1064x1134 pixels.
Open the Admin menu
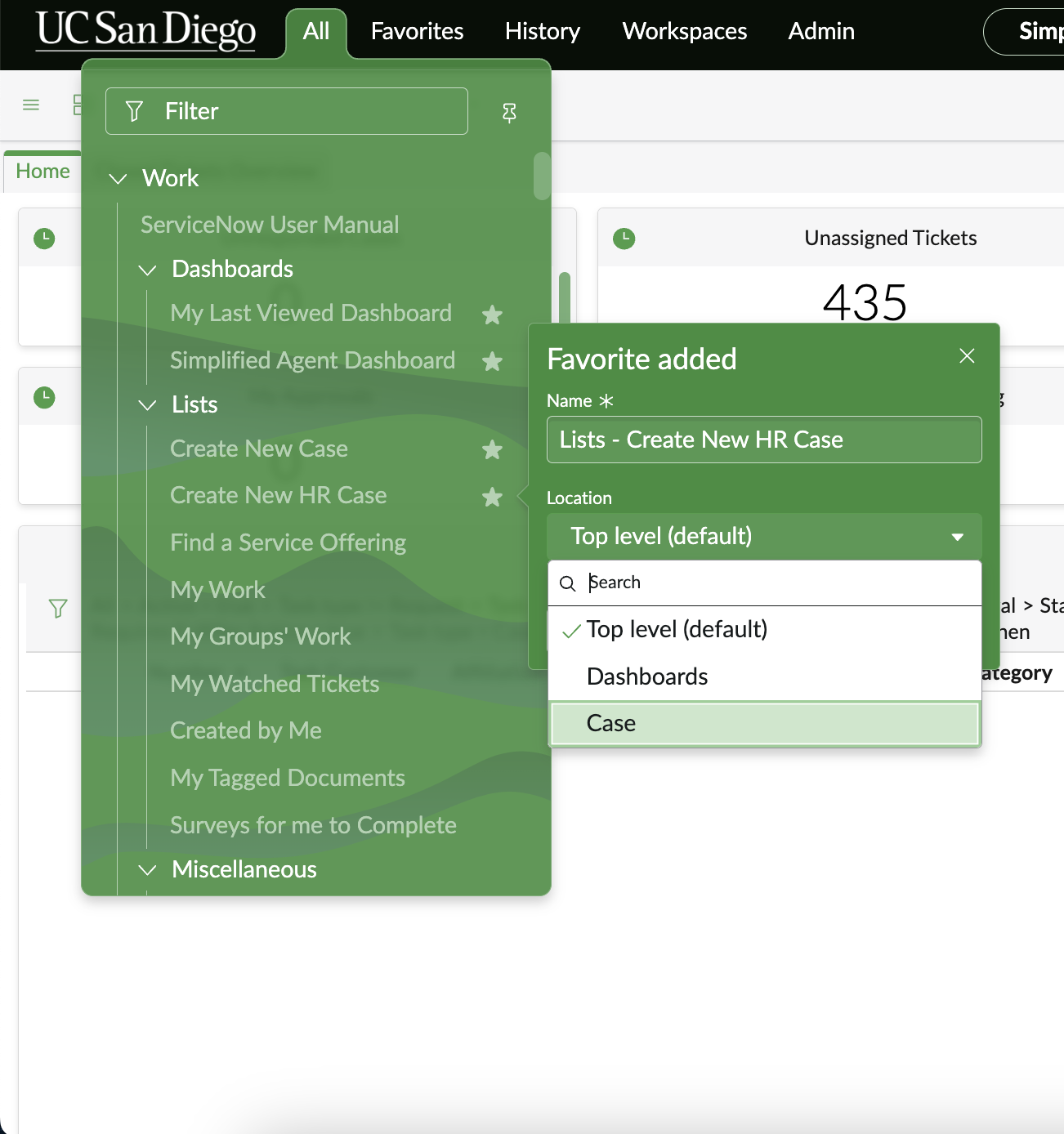pyautogui.click(x=821, y=31)
